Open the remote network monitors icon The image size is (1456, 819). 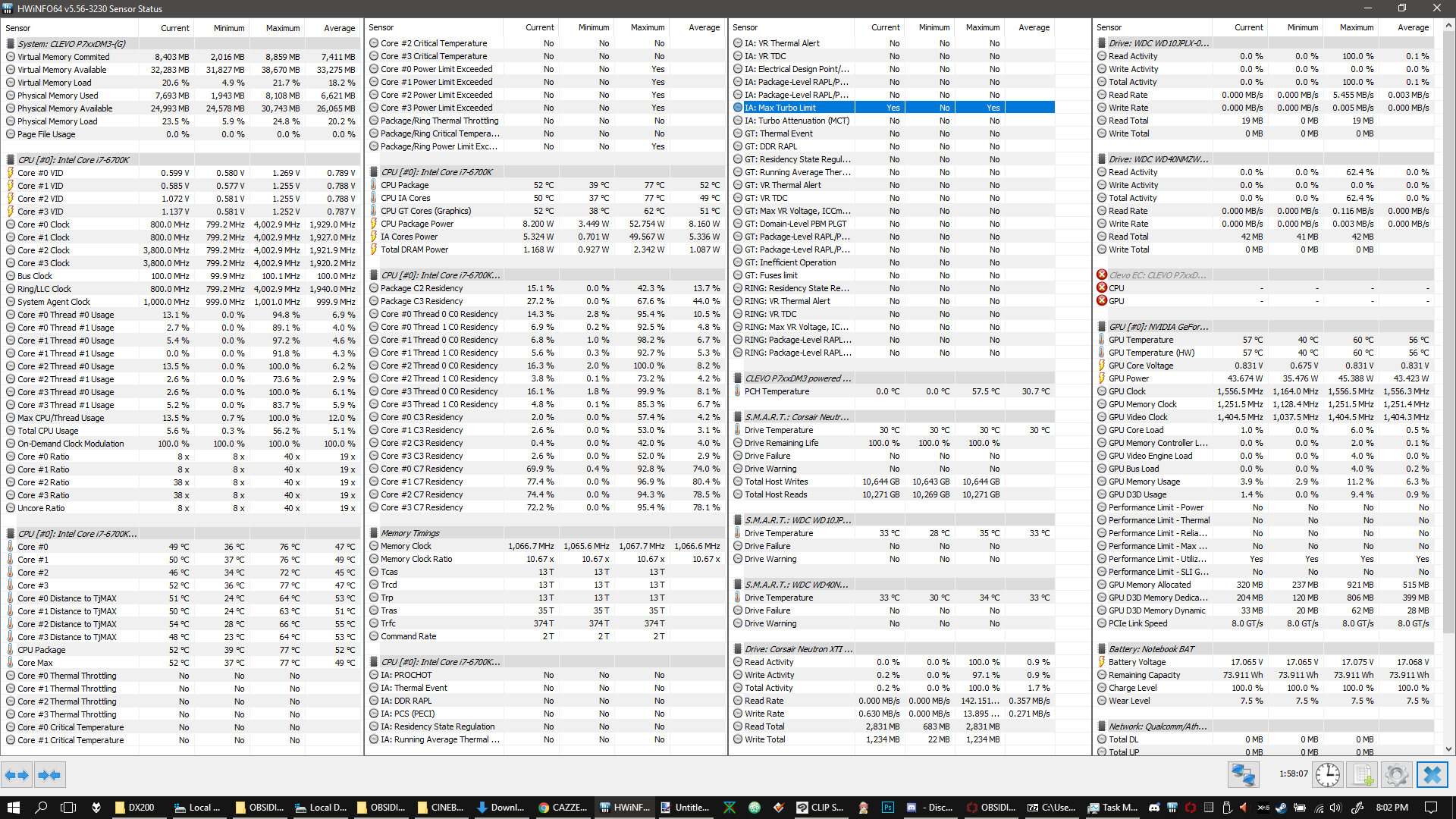(x=1244, y=775)
